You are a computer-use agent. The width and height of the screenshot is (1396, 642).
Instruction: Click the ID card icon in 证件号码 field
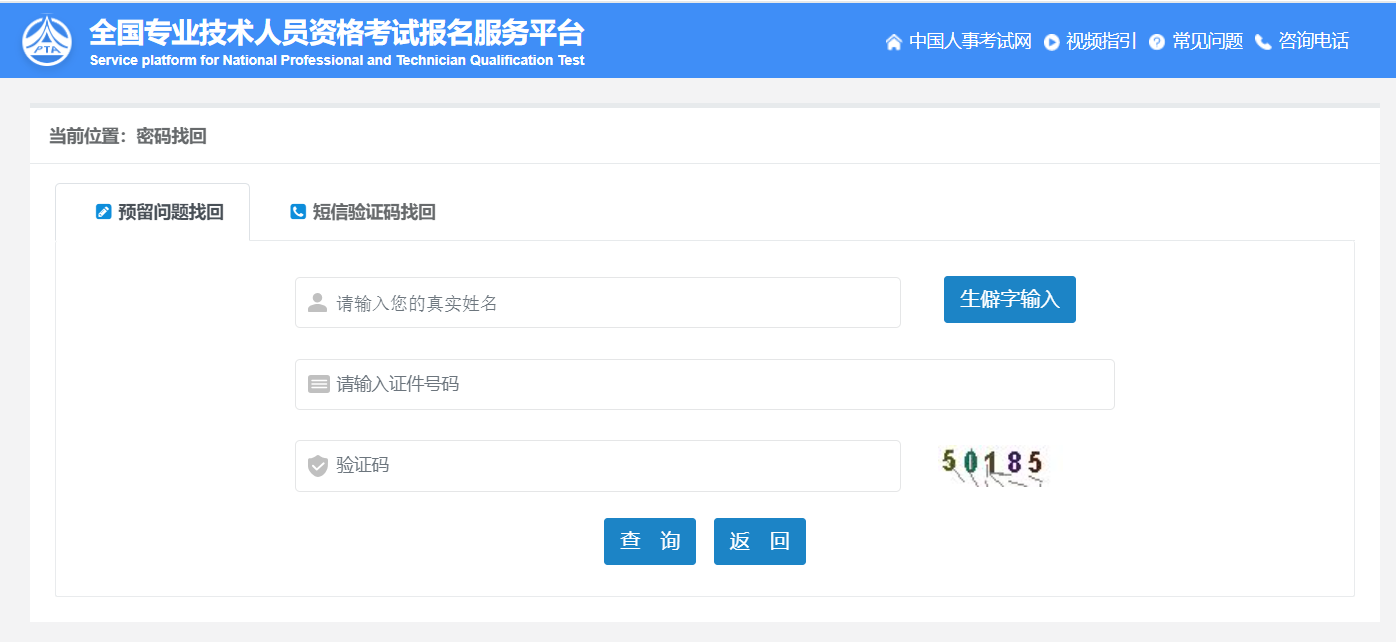click(x=318, y=384)
